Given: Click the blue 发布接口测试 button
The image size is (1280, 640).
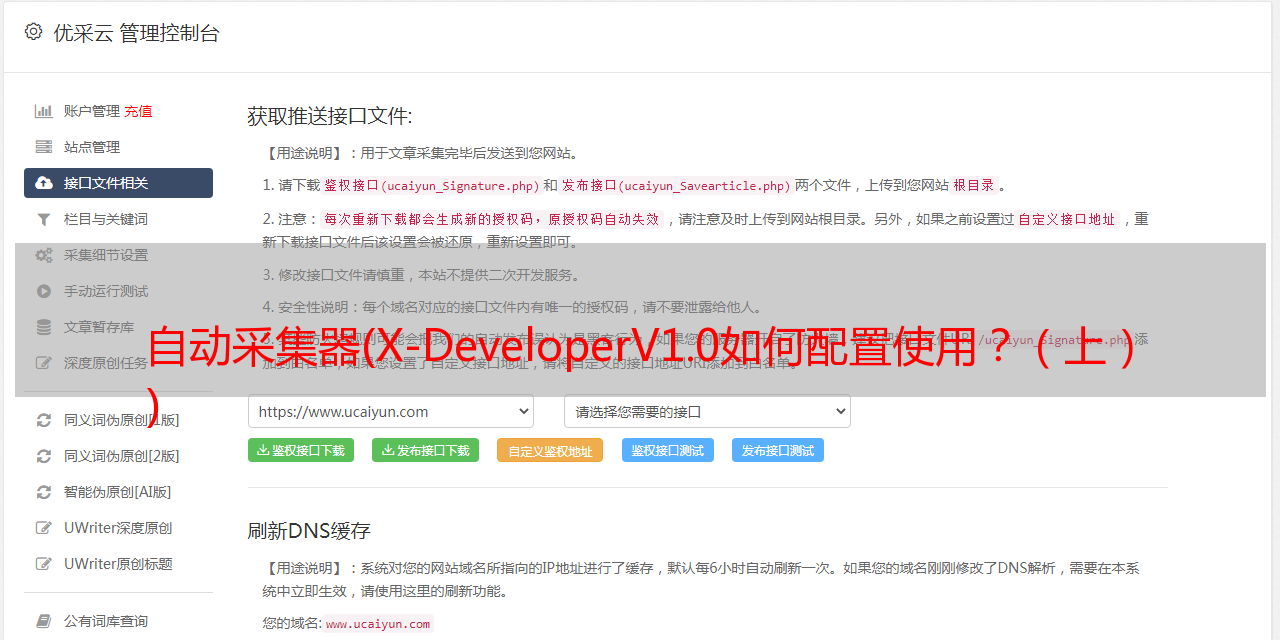Looking at the screenshot, I should [778, 450].
